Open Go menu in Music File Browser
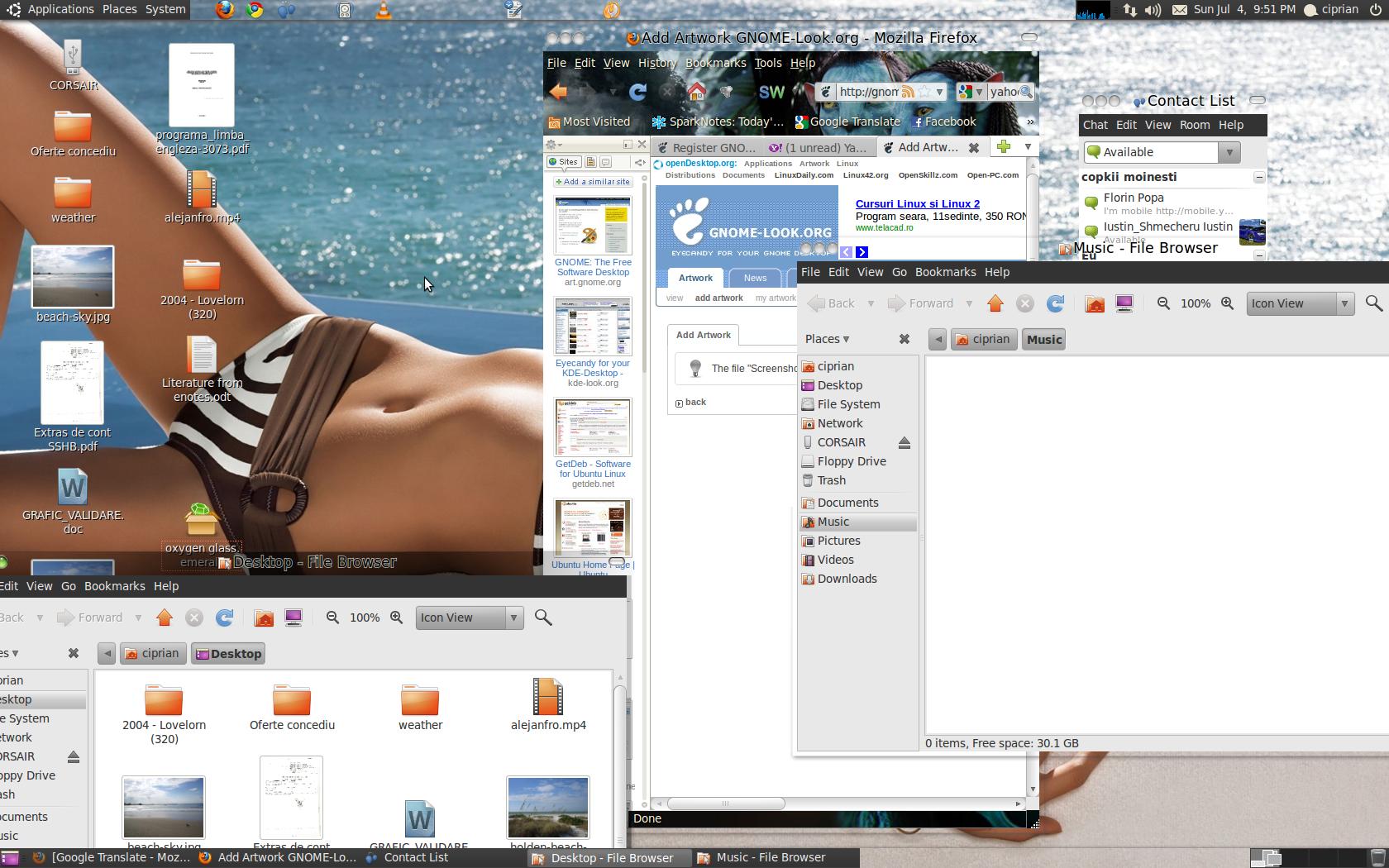 [900, 272]
